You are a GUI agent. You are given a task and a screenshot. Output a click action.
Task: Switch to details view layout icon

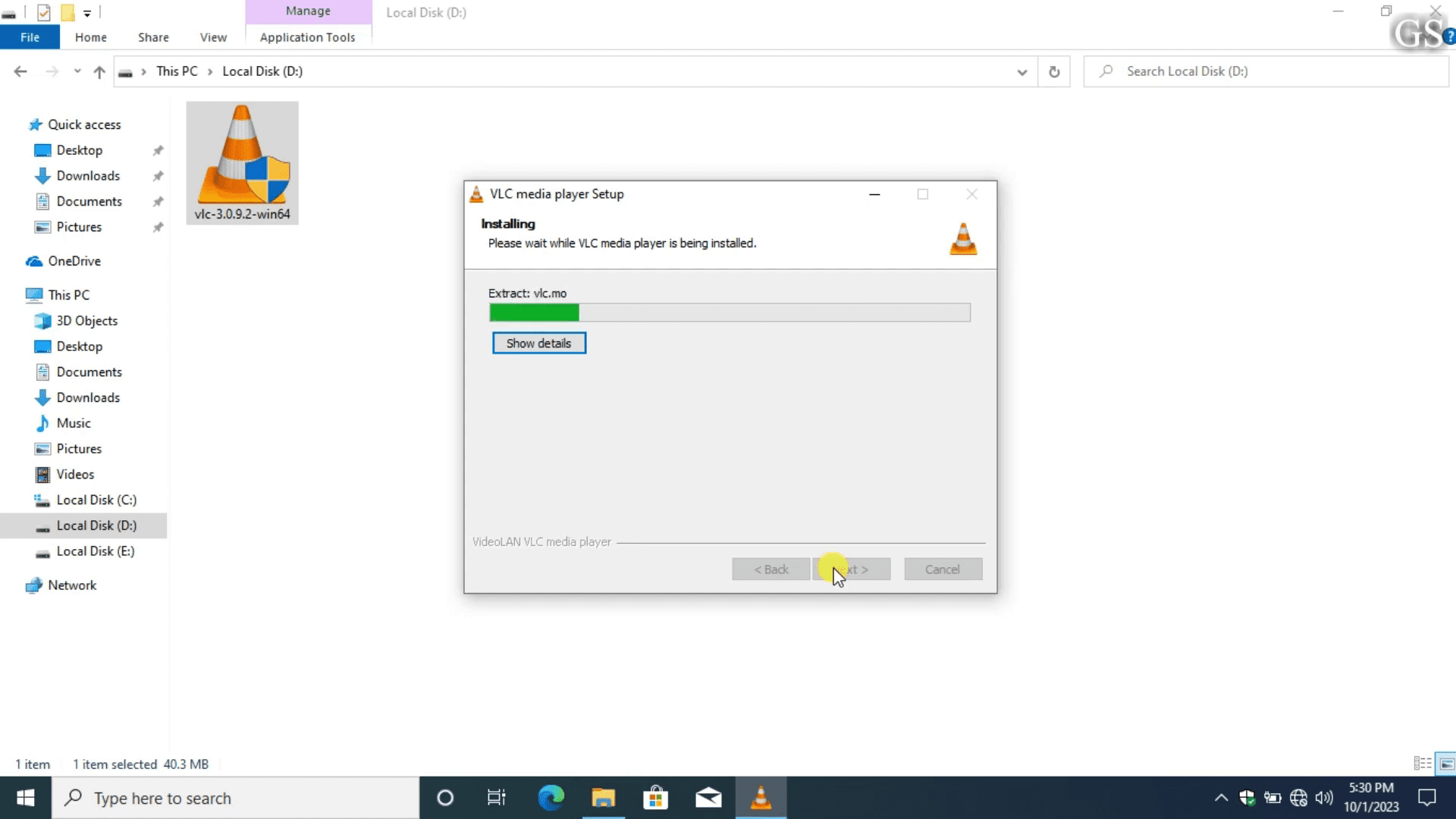click(x=1423, y=764)
